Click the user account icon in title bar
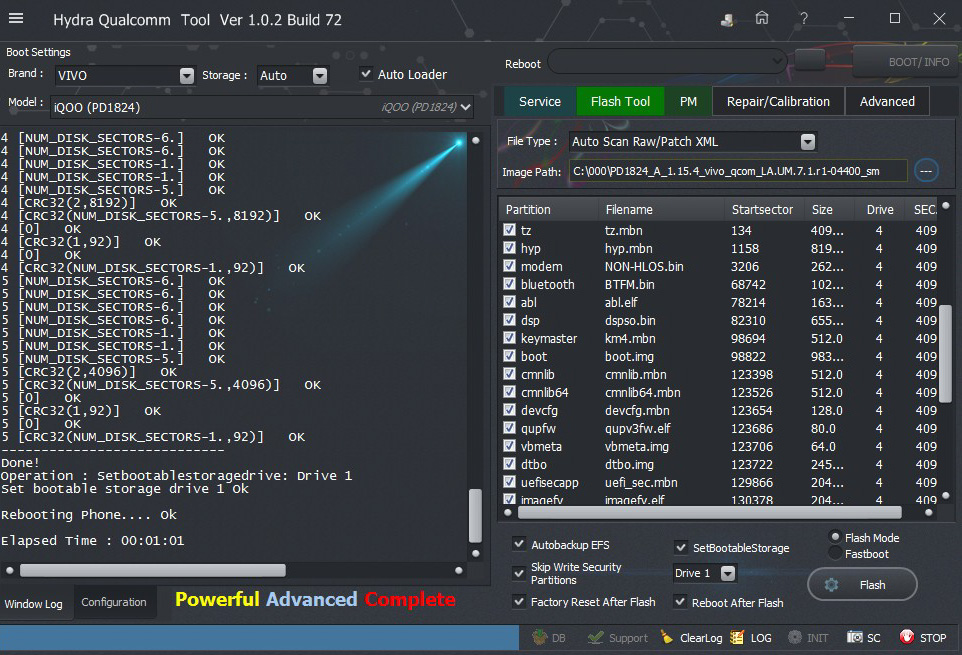The image size is (962, 655). (727, 20)
